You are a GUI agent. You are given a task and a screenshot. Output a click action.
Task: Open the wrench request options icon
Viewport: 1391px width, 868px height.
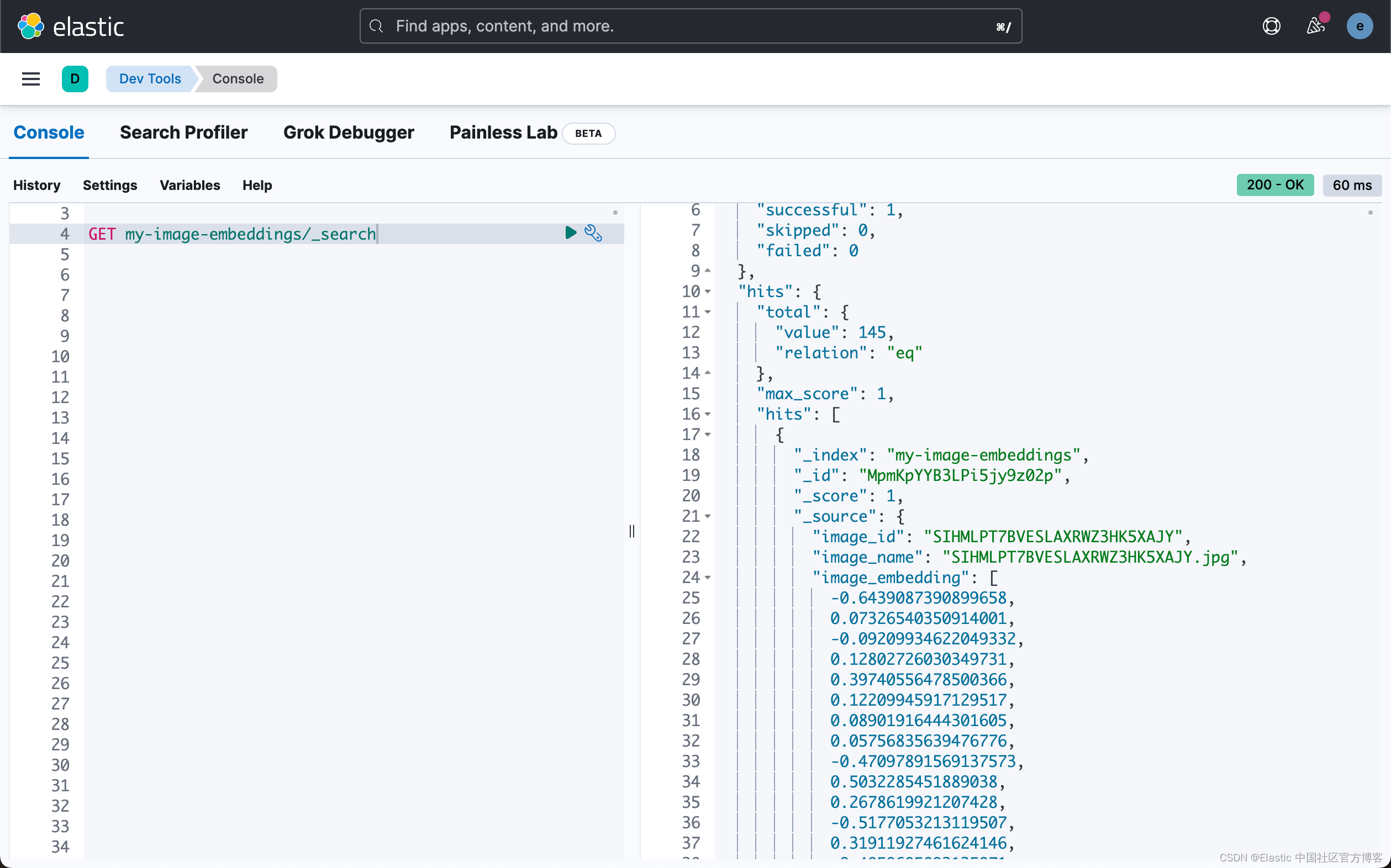pos(593,233)
